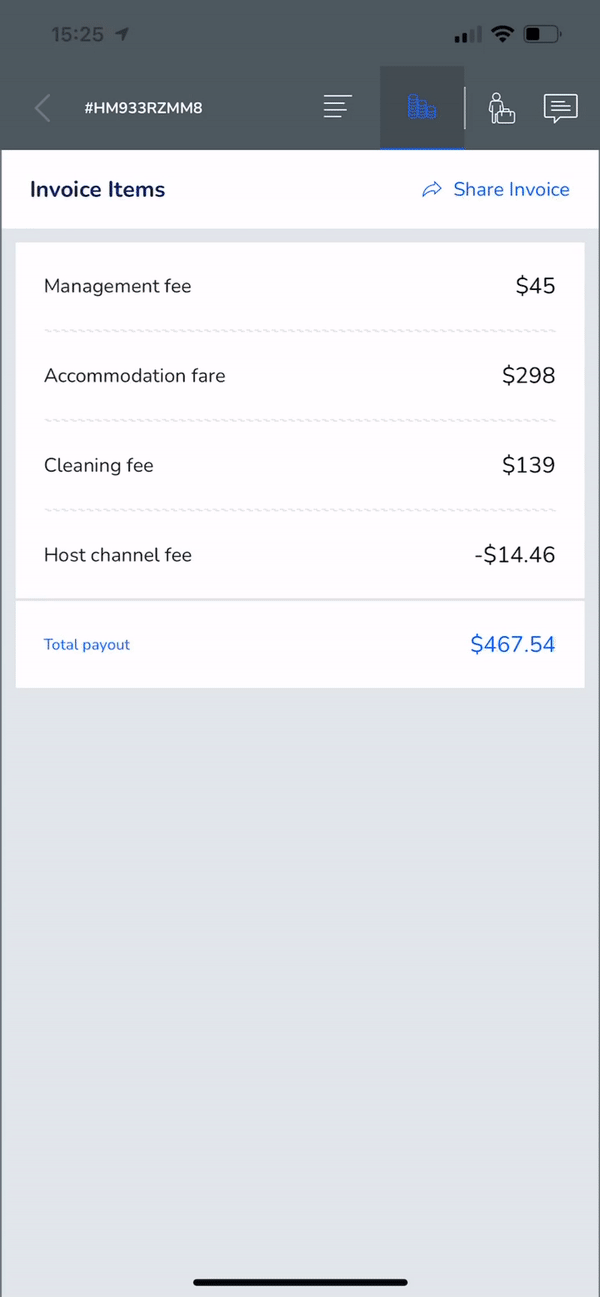Viewport: 600px width, 1297px height.
Task: Tap the home indicator bar at bottom
Action: pyautogui.click(x=300, y=1283)
